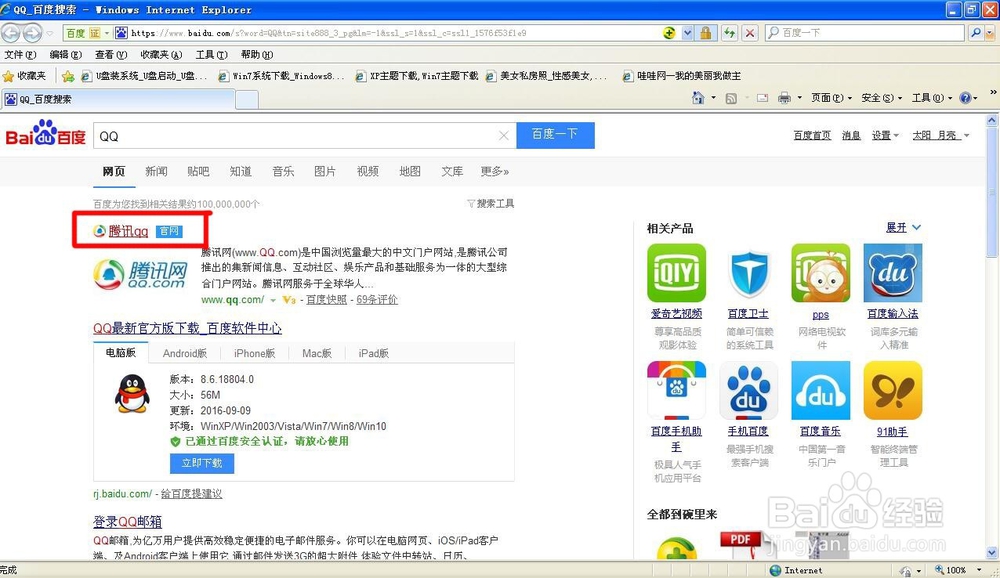Image resolution: width=1000 pixels, height=578 pixels.
Task: Switch to the 新闻 search tab
Action: pyautogui.click(x=156, y=171)
